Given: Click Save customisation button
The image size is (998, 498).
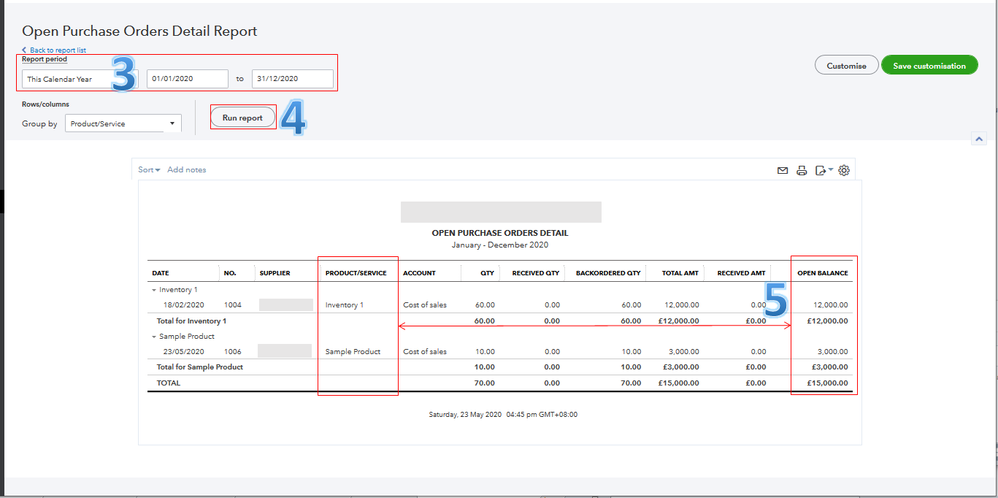Looking at the screenshot, I should 929,66.
